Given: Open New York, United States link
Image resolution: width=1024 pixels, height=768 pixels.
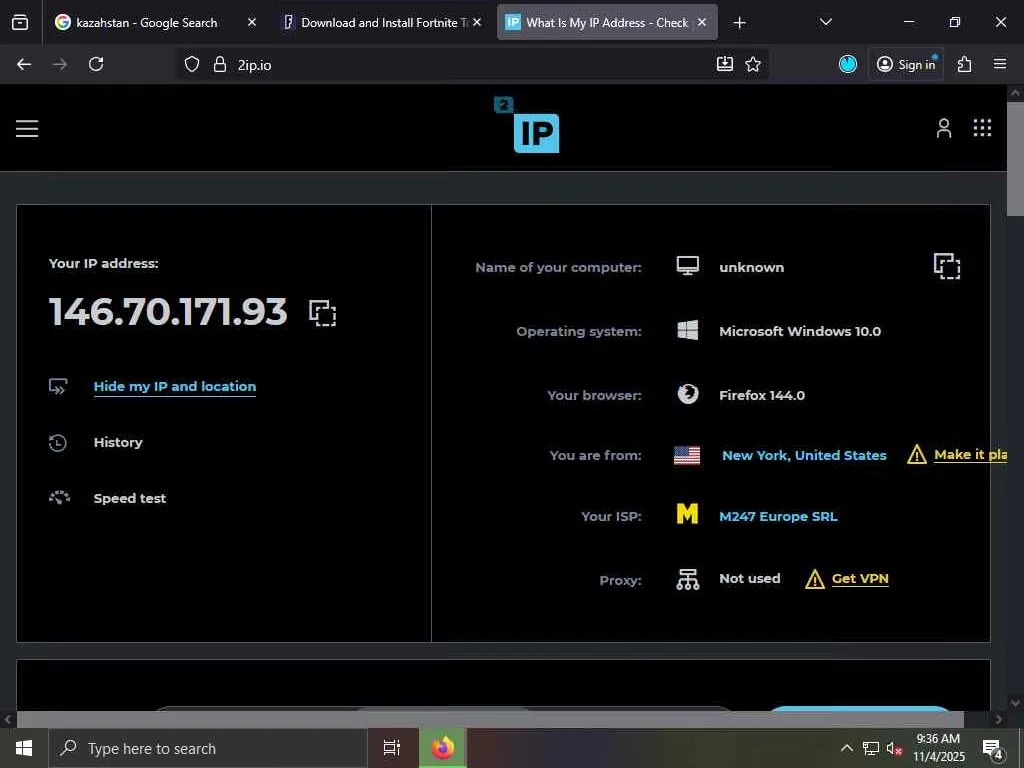Looking at the screenshot, I should pyautogui.click(x=804, y=455).
